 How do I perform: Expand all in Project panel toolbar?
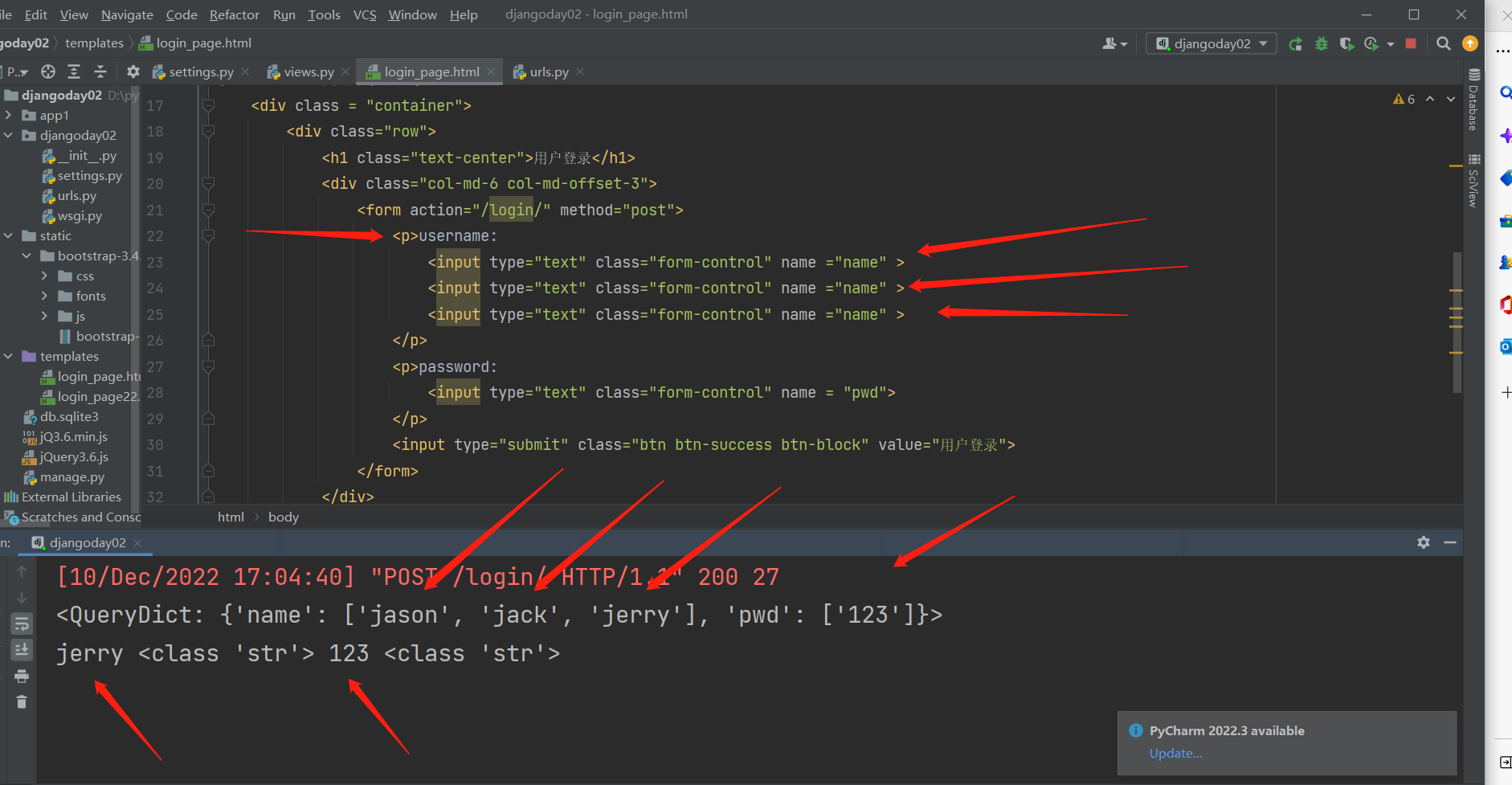(x=74, y=72)
